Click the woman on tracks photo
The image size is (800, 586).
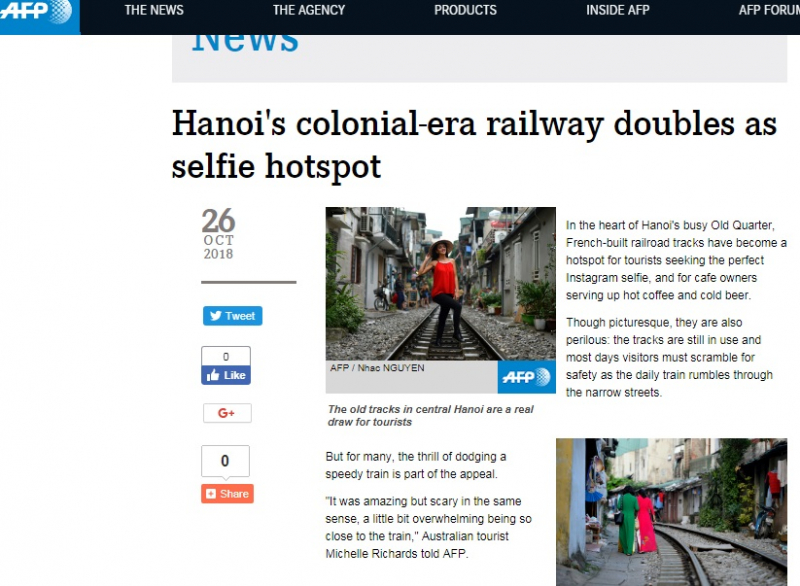[x=440, y=284]
